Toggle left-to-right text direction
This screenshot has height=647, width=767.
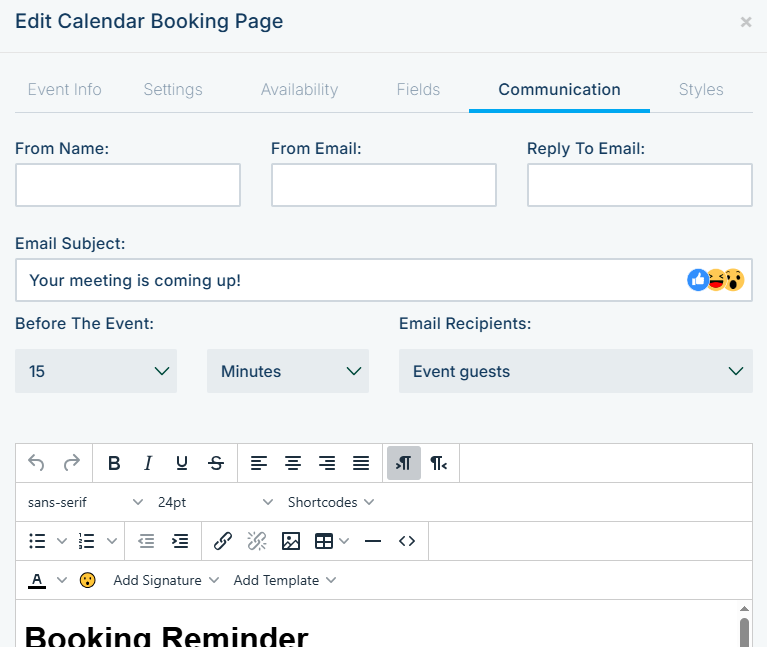pos(404,463)
